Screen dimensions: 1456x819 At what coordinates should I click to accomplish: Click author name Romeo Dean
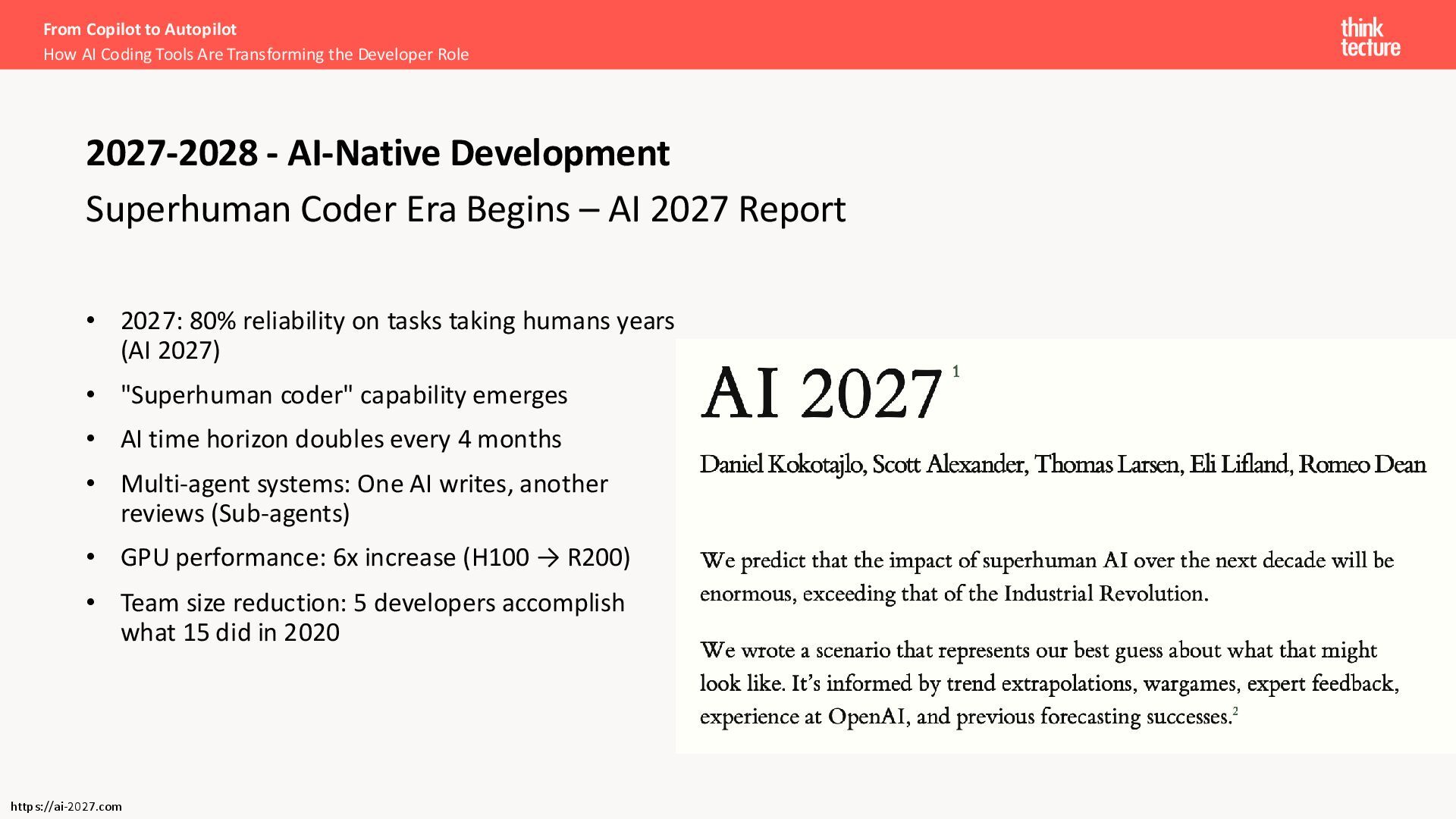click(x=1362, y=464)
